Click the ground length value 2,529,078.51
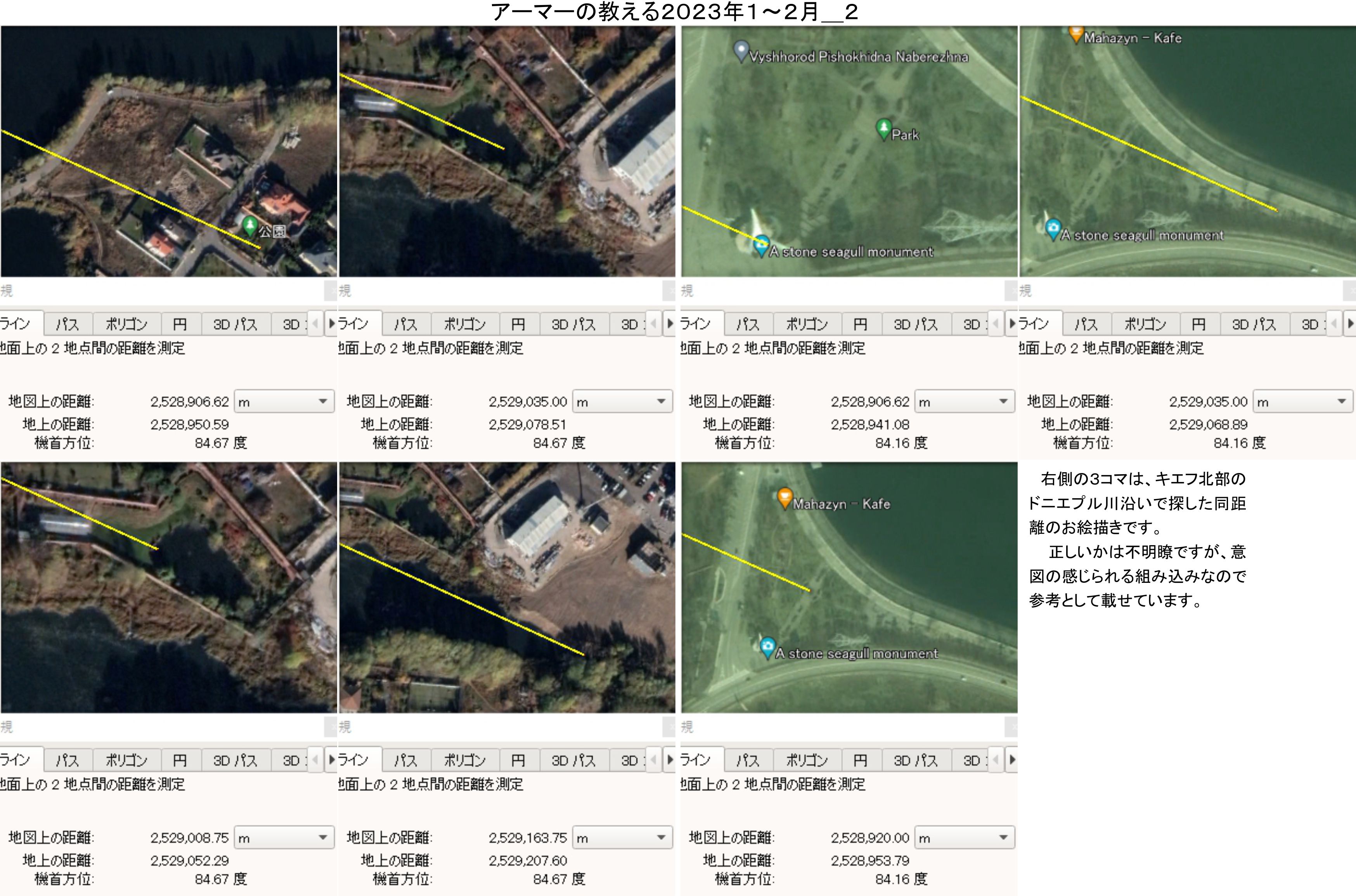Image resolution: width=1356 pixels, height=896 pixels. pyautogui.click(x=528, y=425)
